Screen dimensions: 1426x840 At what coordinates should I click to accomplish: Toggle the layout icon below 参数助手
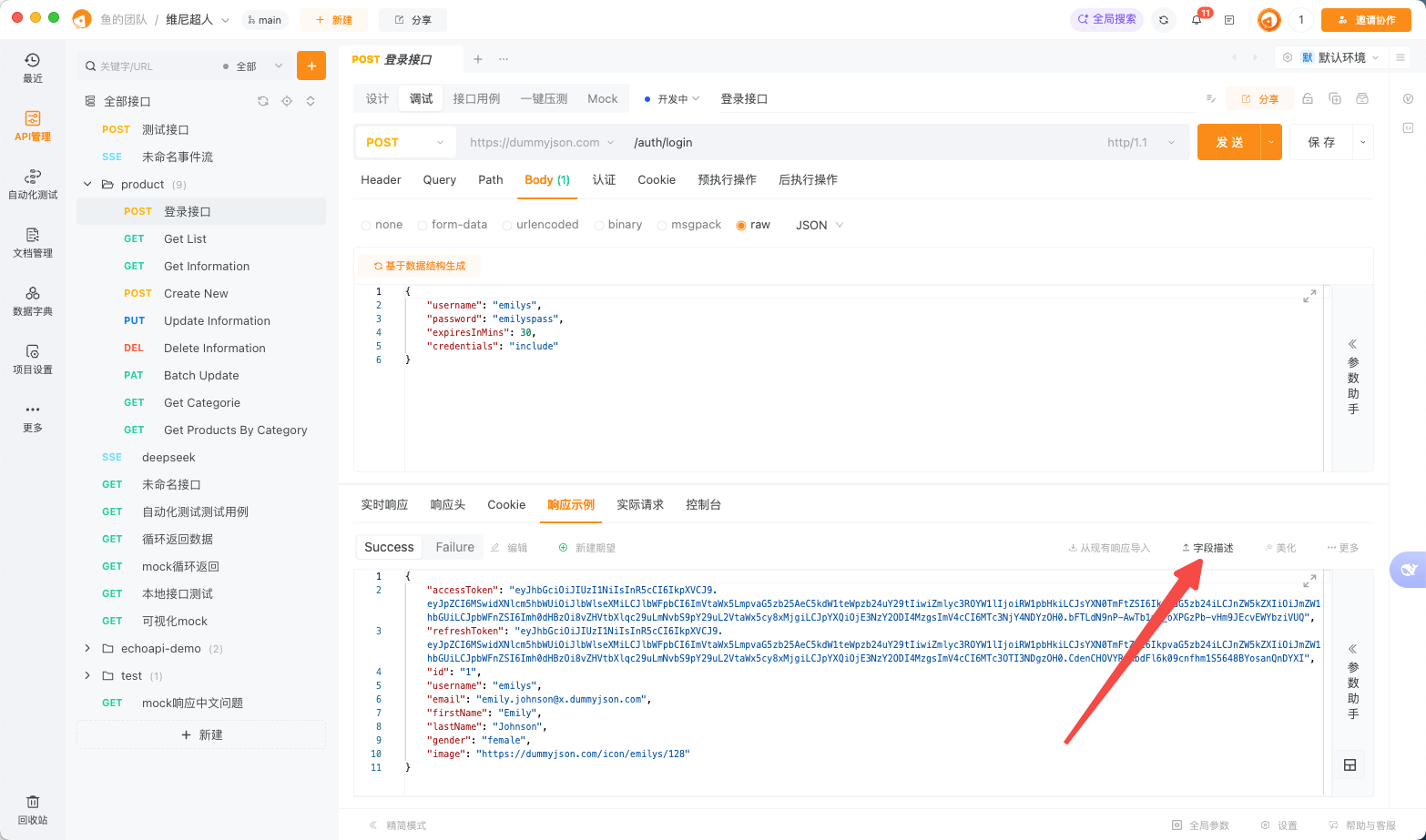pyautogui.click(x=1350, y=764)
